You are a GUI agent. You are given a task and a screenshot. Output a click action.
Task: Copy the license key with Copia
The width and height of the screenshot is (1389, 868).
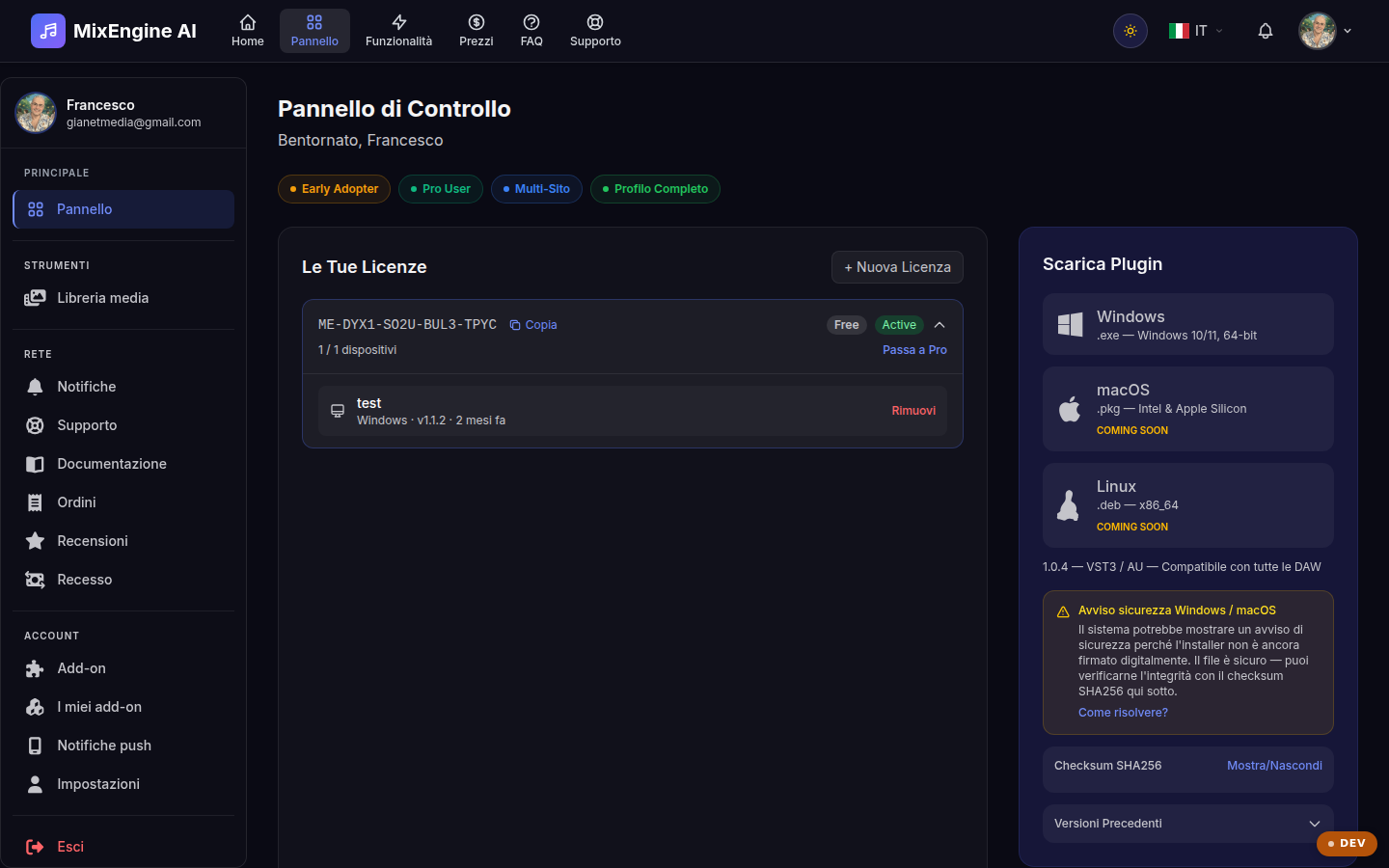click(x=533, y=325)
